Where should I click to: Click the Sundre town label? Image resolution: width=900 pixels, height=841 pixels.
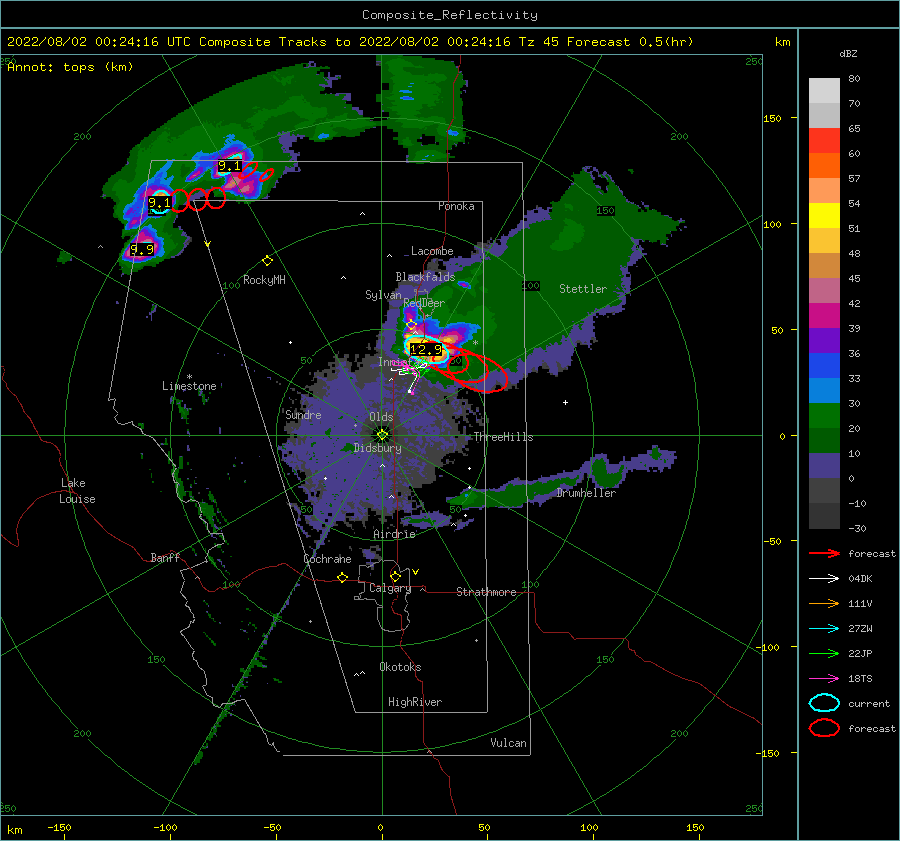click(303, 415)
